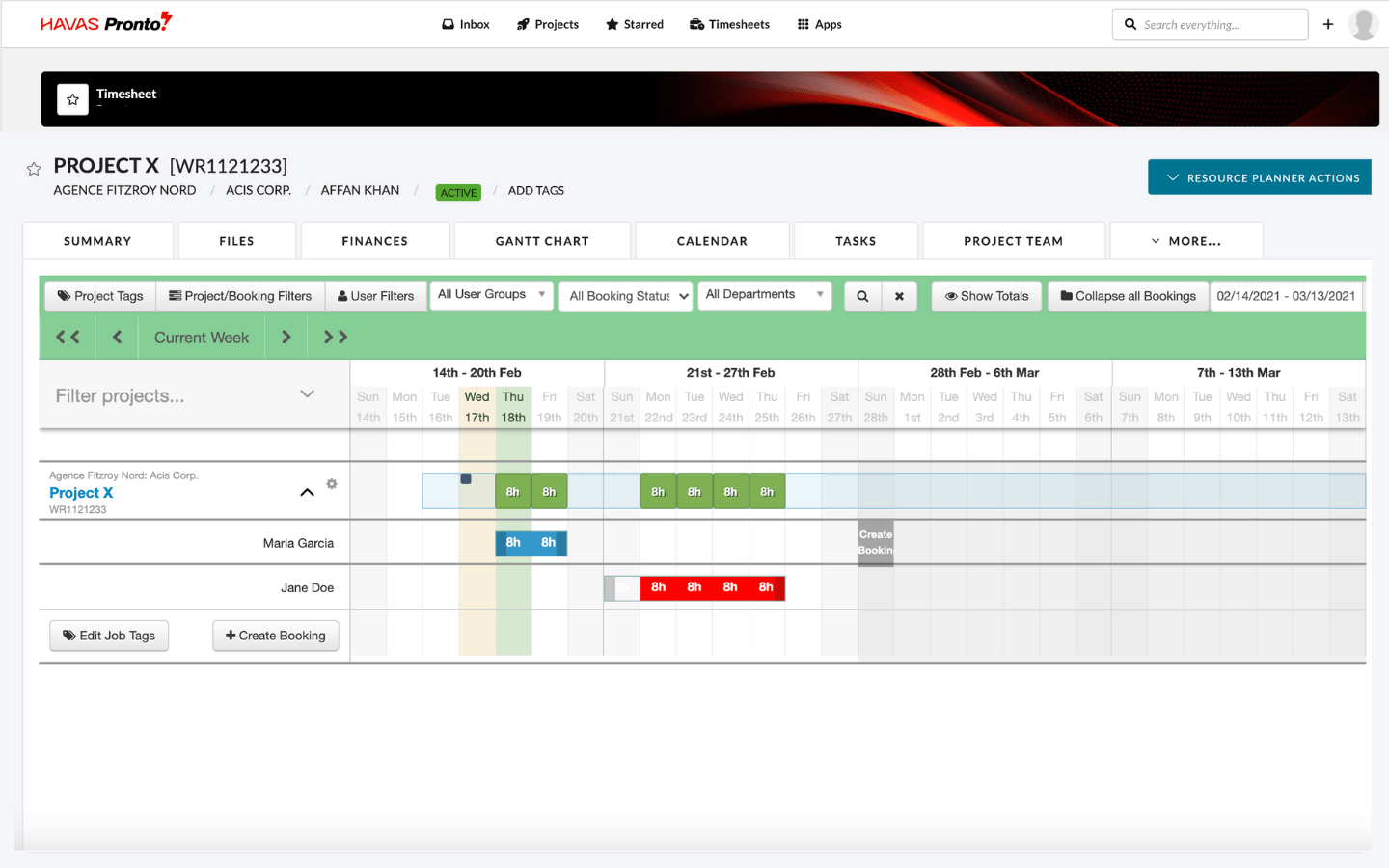Star the Timesheet banner favorite icon
Image resolution: width=1389 pixels, height=868 pixels.
tap(72, 99)
